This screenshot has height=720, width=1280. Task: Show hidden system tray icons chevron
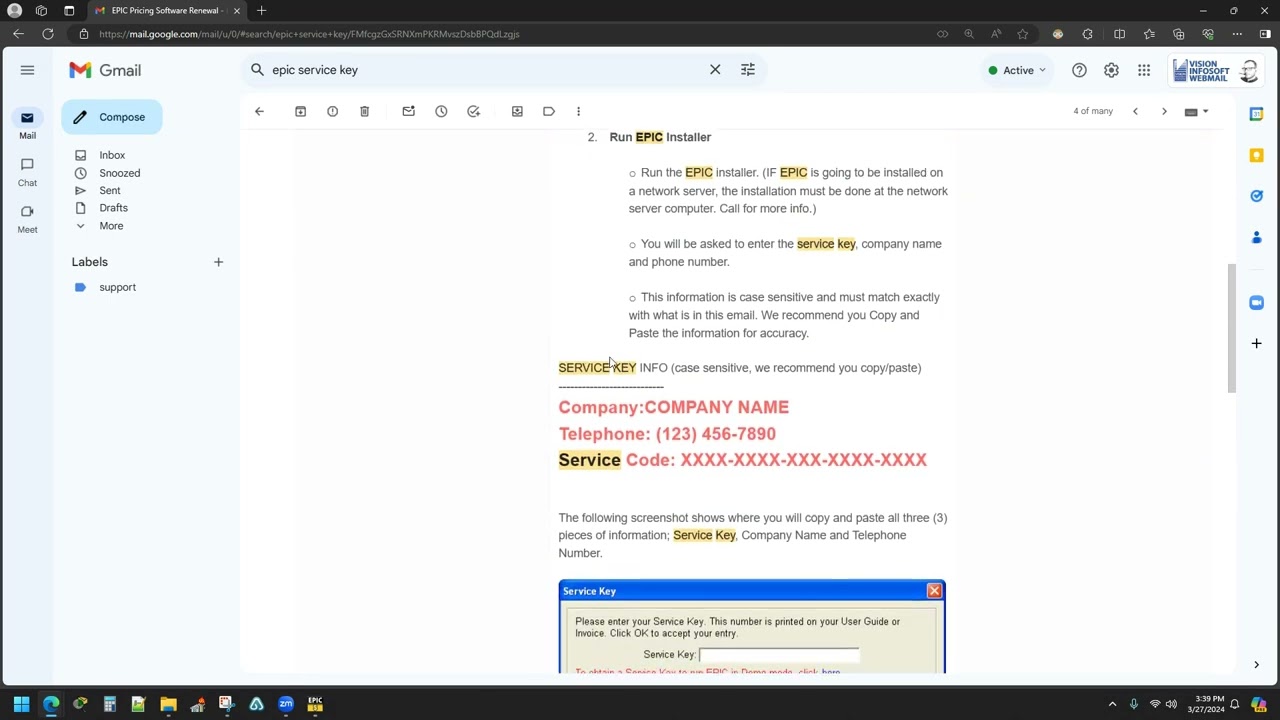tap(1114, 704)
